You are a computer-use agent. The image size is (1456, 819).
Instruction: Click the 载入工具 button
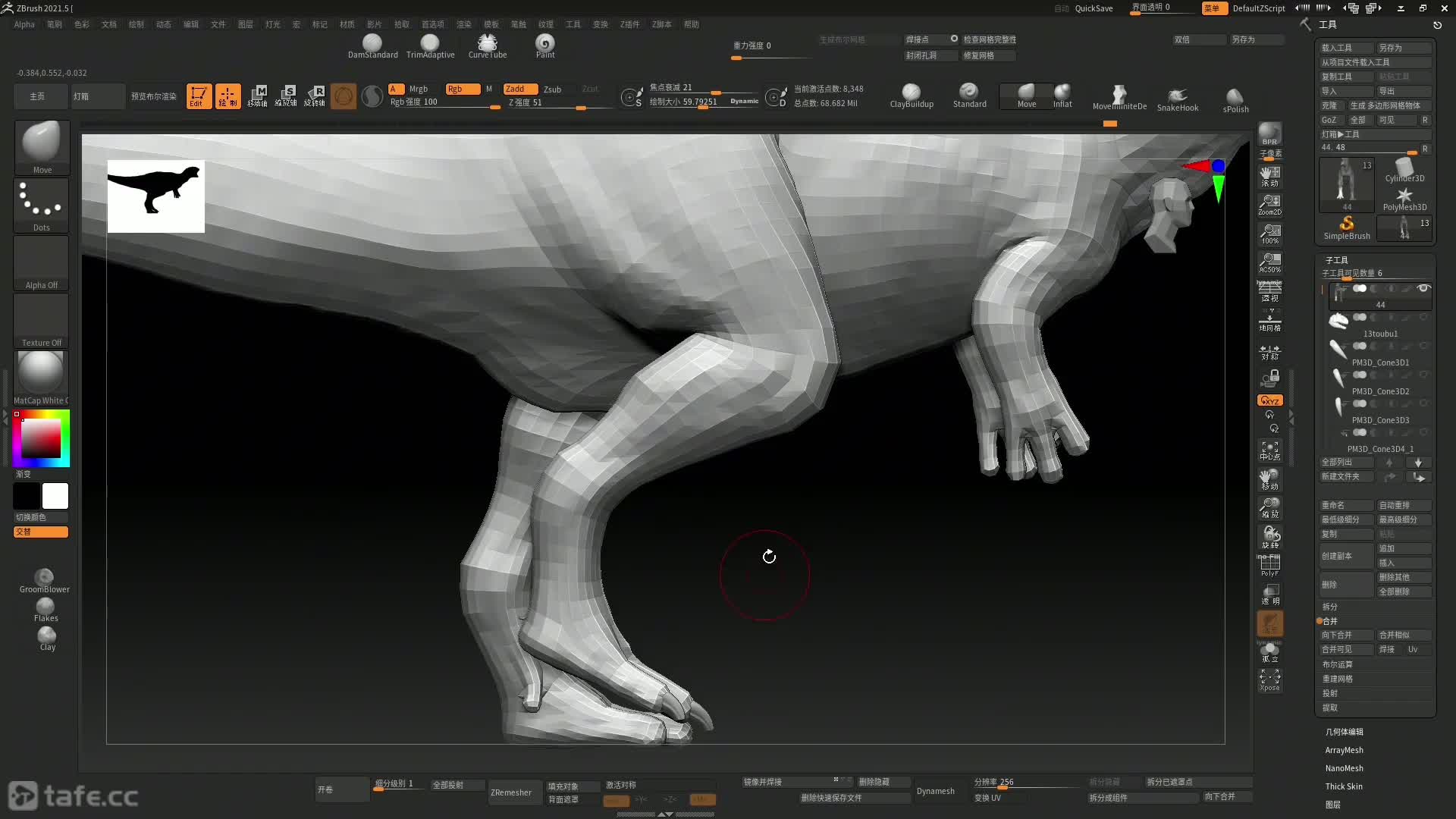[1347, 48]
